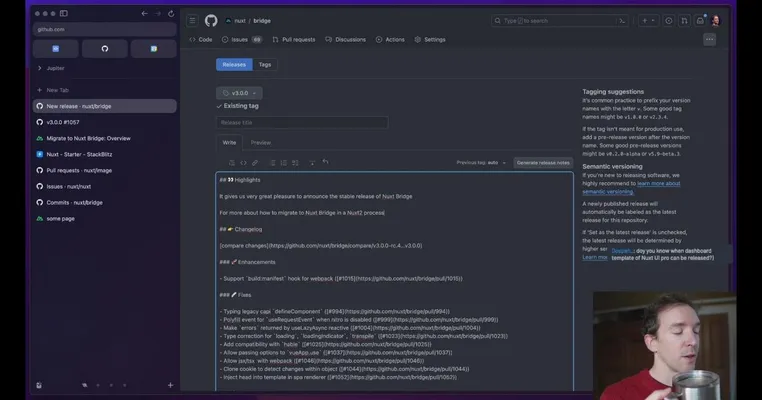Open the notifications inbox icon
The image size is (762, 400).
coord(700,20)
